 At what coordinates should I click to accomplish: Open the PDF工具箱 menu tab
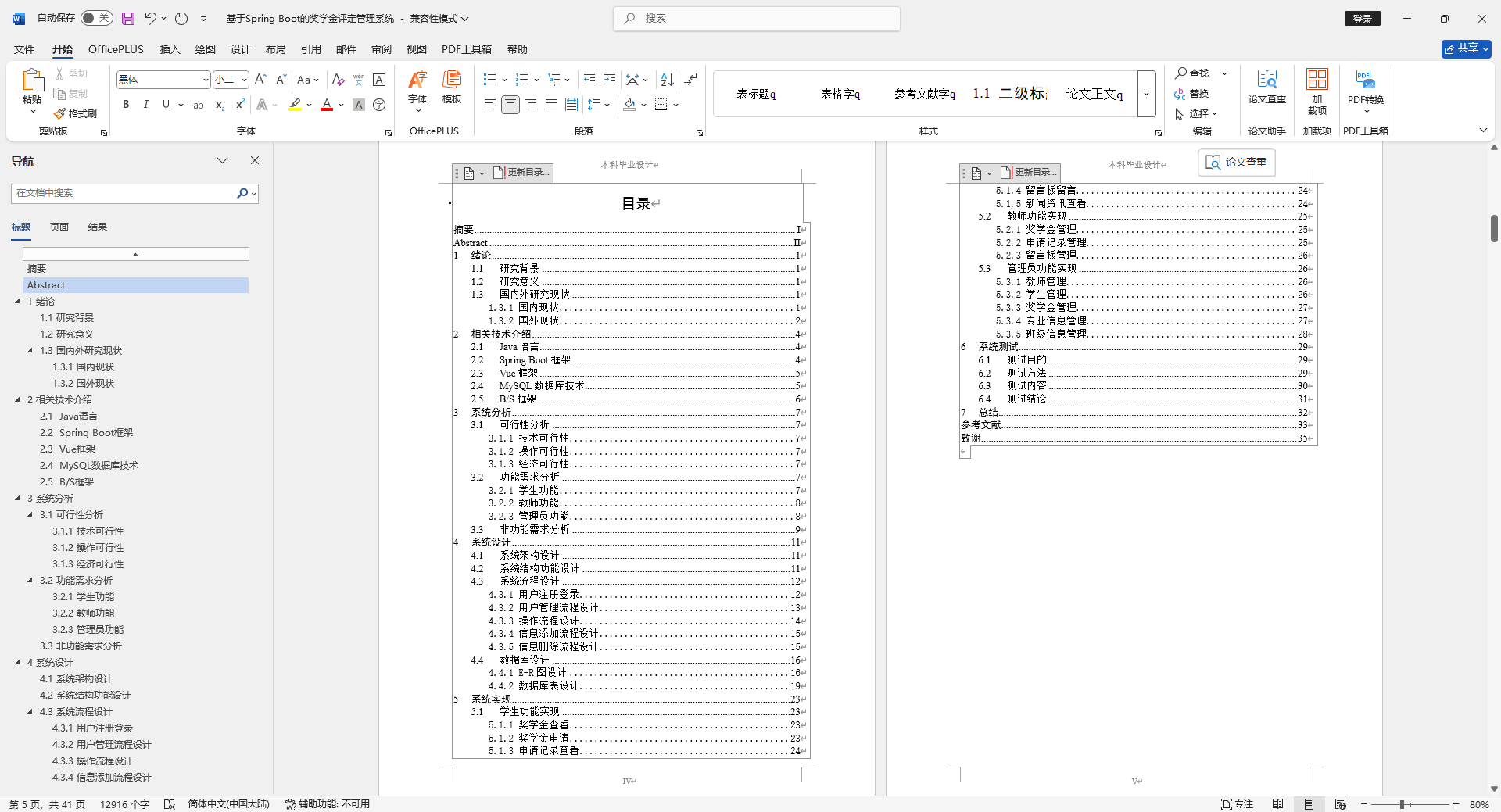coord(467,48)
